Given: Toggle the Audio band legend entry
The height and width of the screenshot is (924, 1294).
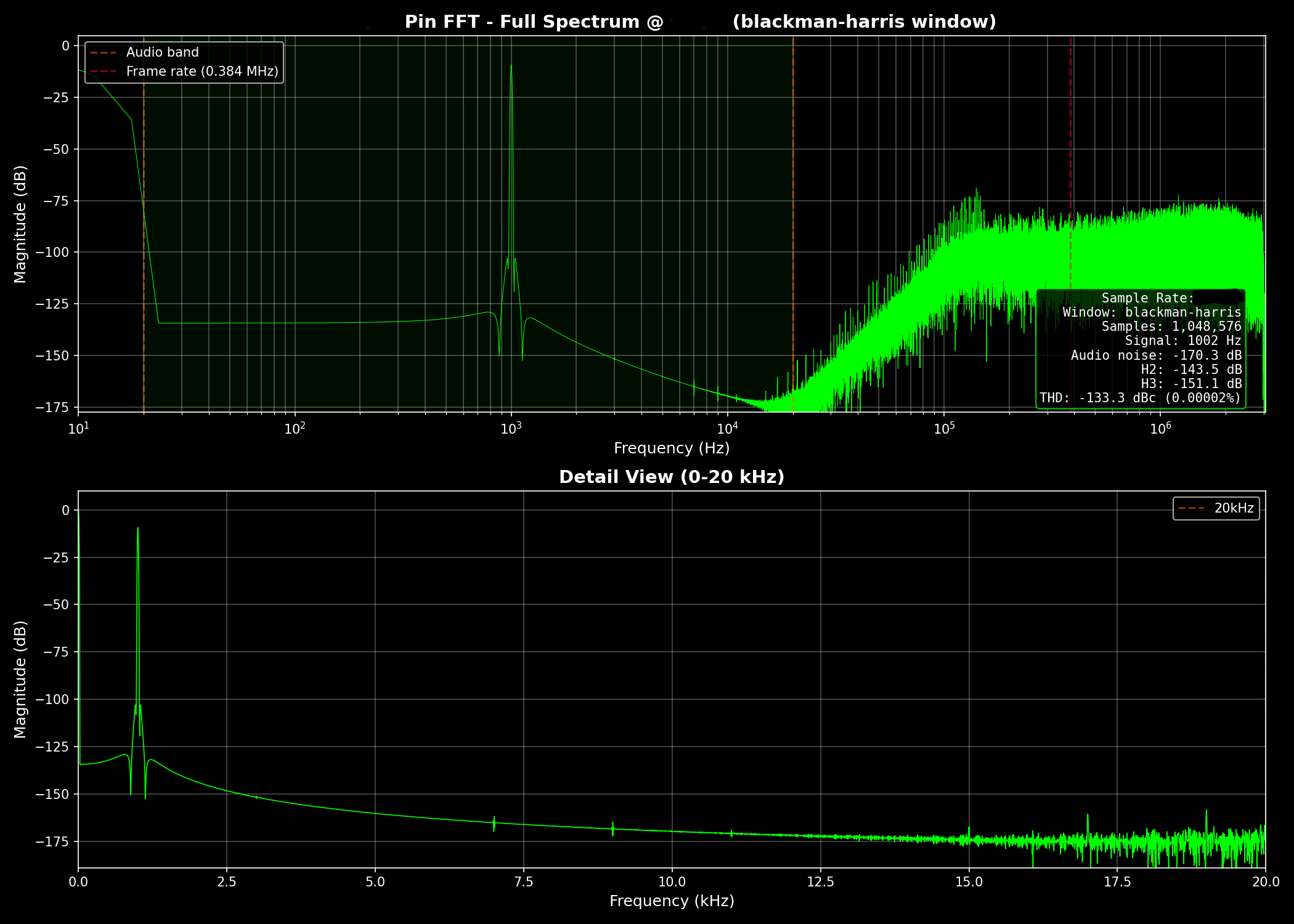Looking at the screenshot, I should point(161,52).
